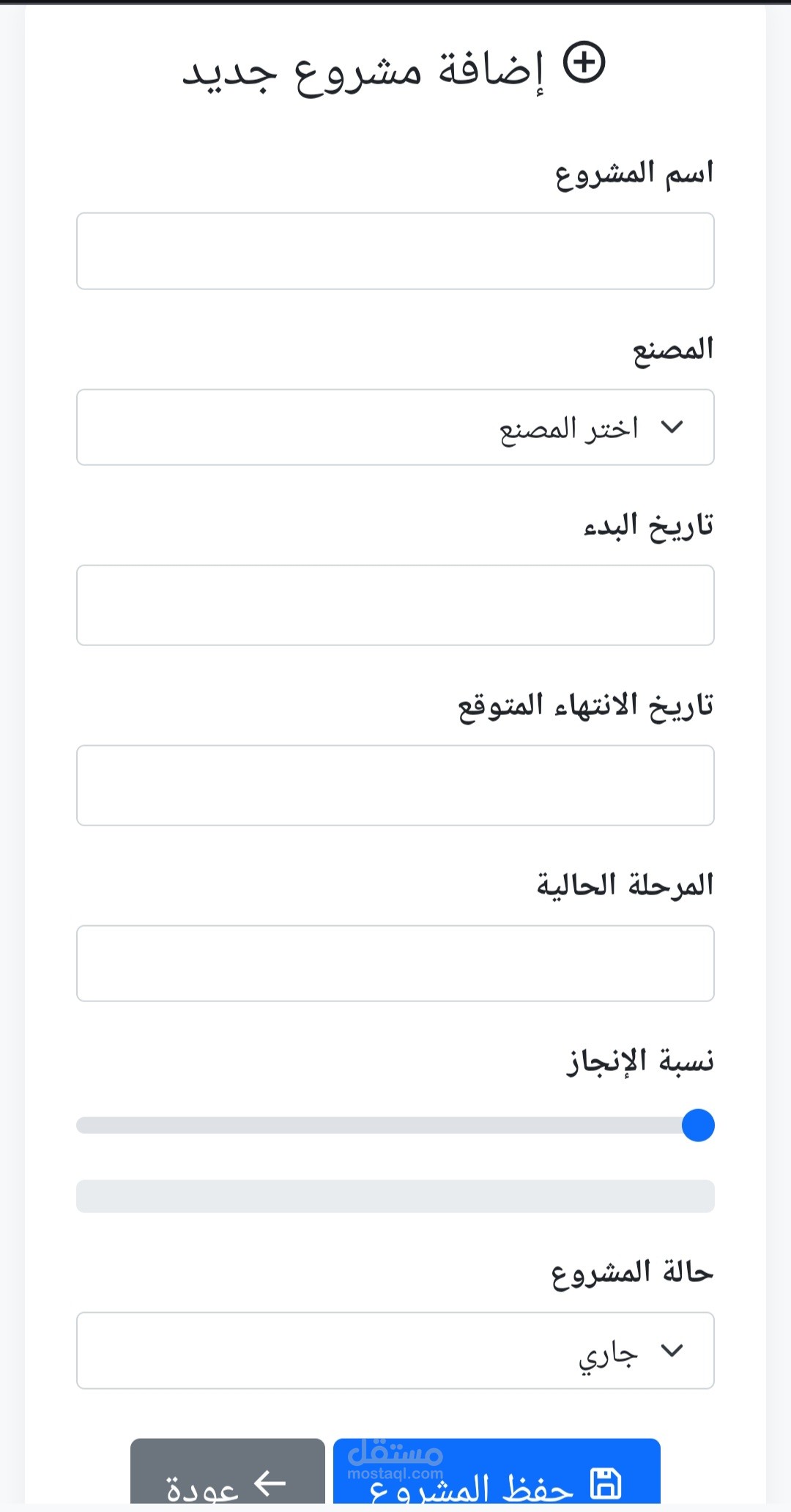The image size is (791, 1512).
Task: Expand the جاري project status dropdown
Action: coord(395,1350)
